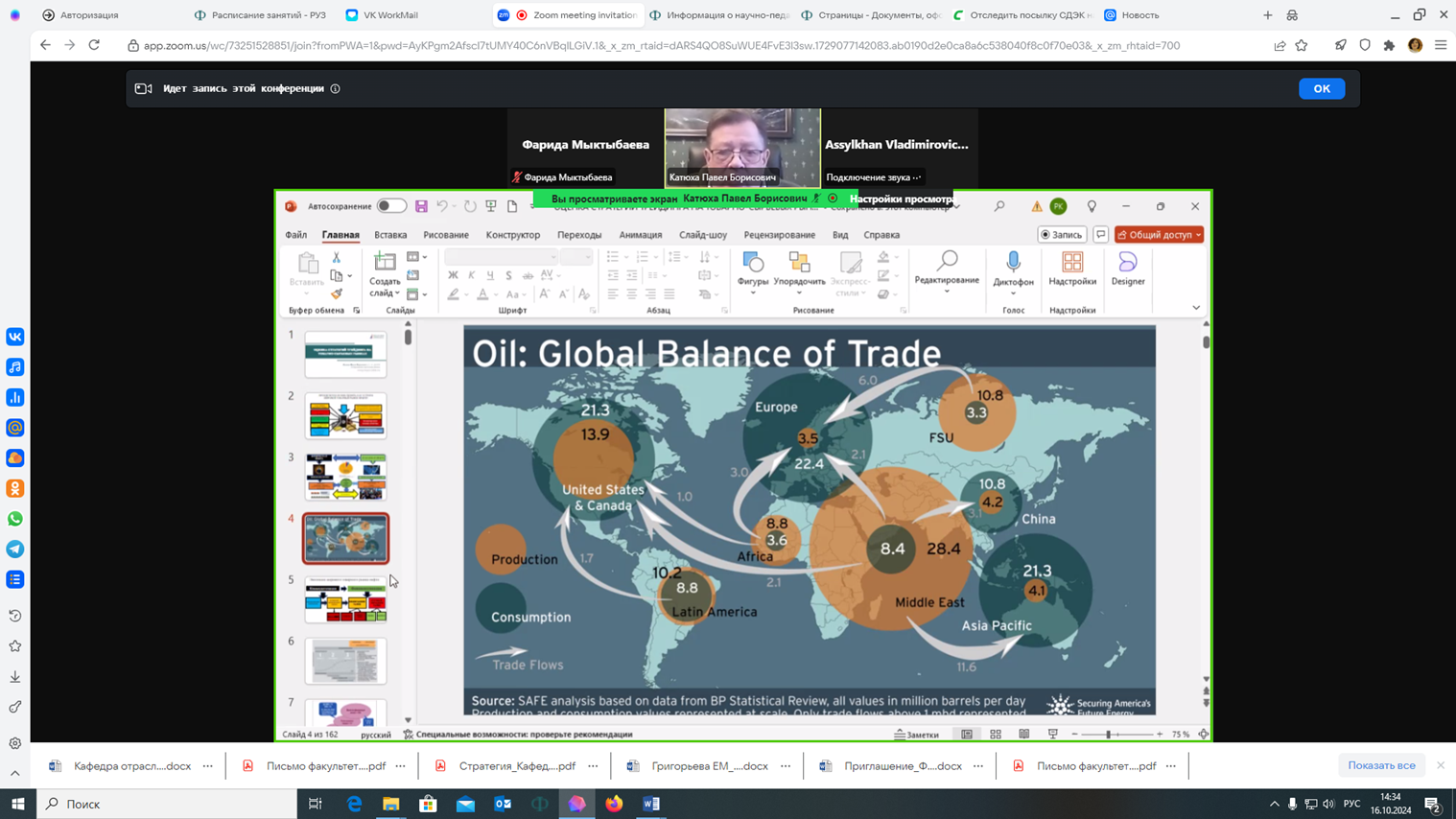This screenshot has width=1456, height=819.
Task: Switch to slide sorter view icon
Action: (996, 735)
